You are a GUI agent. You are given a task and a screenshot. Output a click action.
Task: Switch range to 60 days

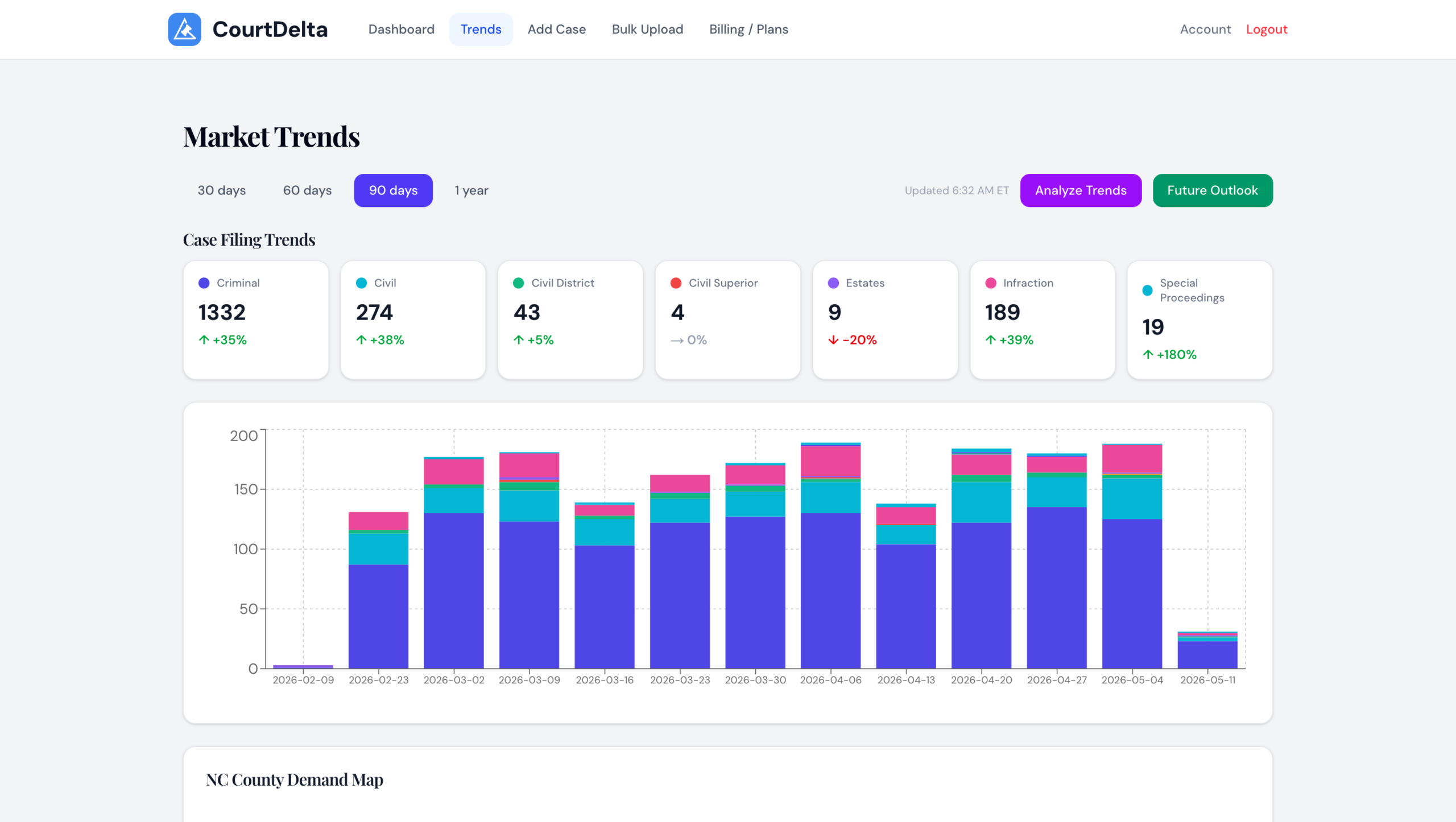coord(307,190)
